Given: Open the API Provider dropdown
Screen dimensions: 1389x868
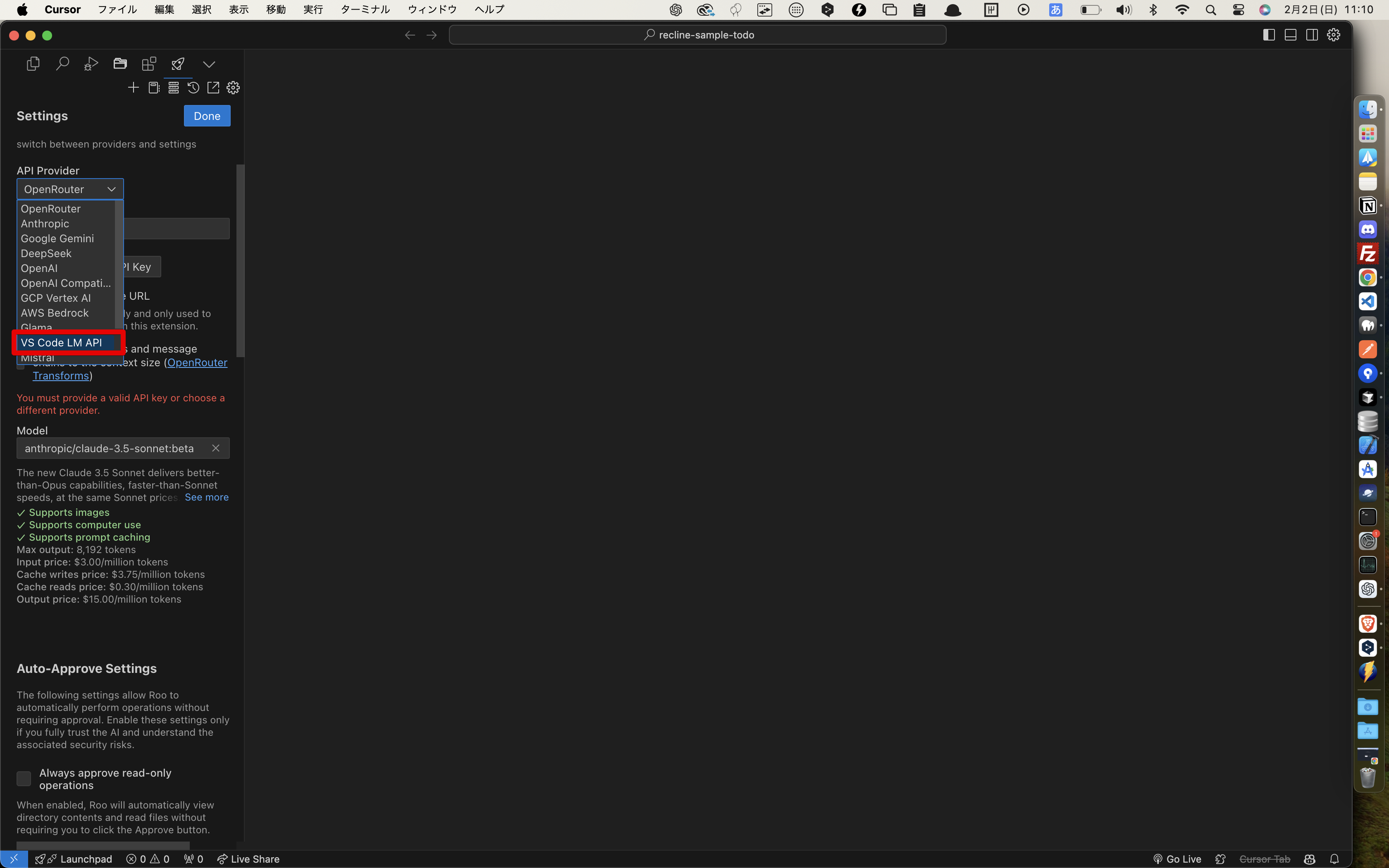Looking at the screenshot, I should 70,189.
